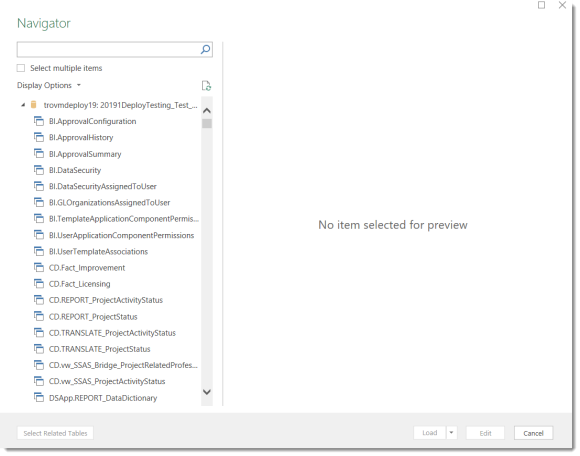Click the Cancel button
Screen dimensions: 580x456
coord(533,433)
